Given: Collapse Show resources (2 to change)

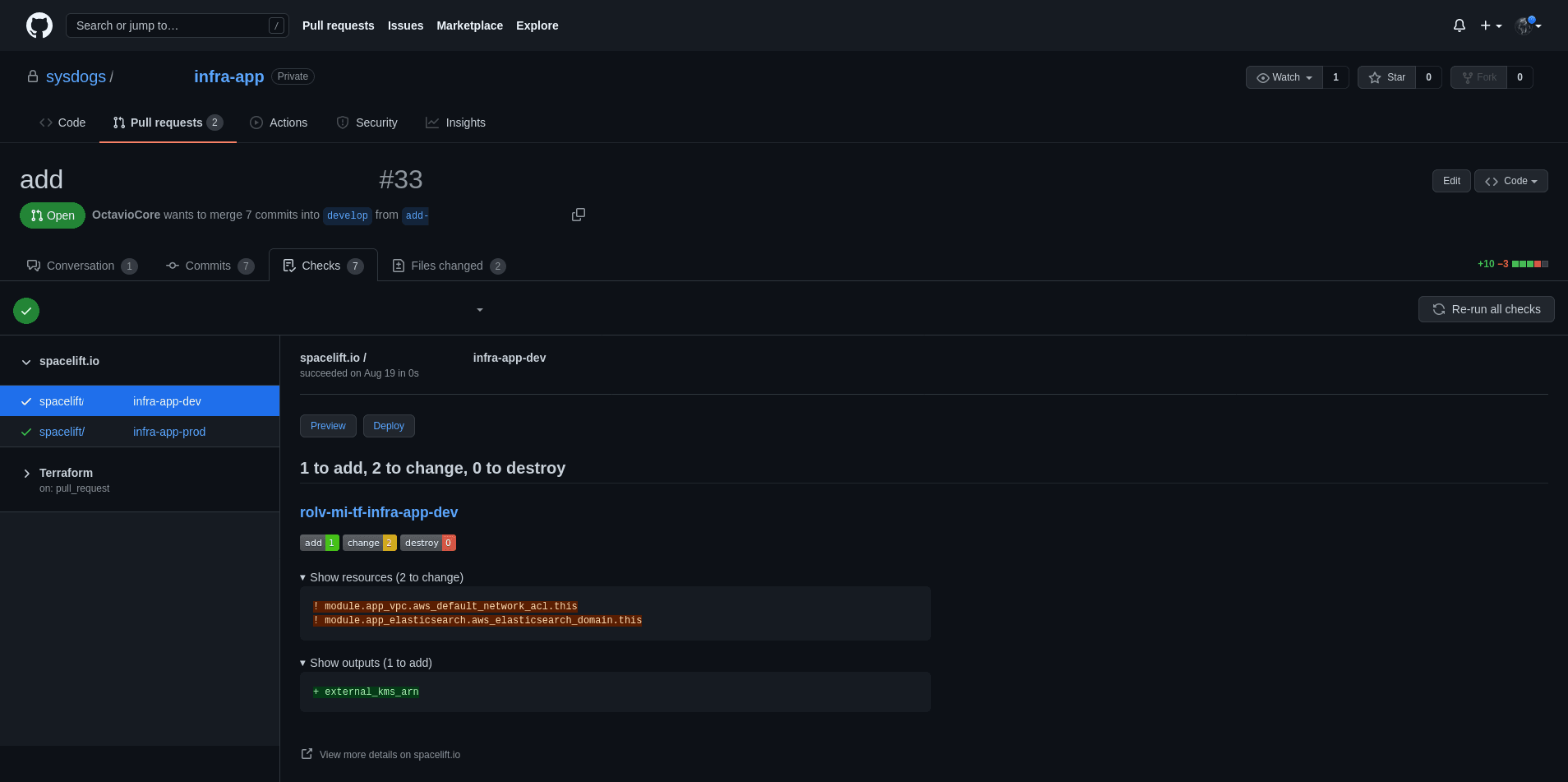Looking at the screenshot, I should point(381,577).
